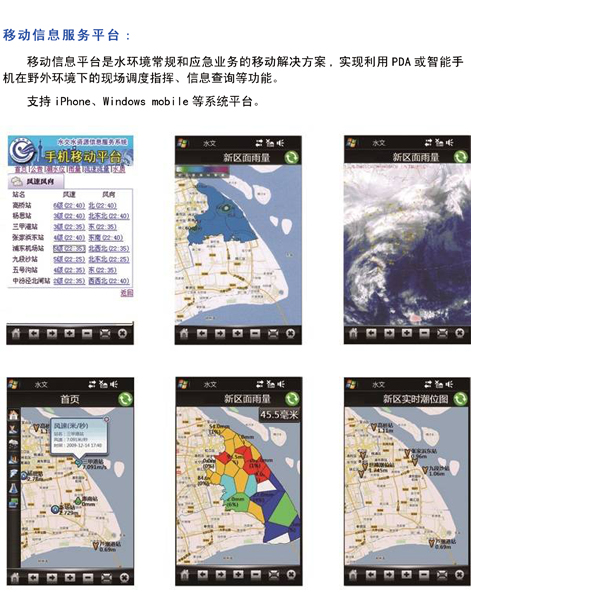Open 高桥站 wind speed link 6级 (22:40)
600x600 pixels.
(69, 204)
